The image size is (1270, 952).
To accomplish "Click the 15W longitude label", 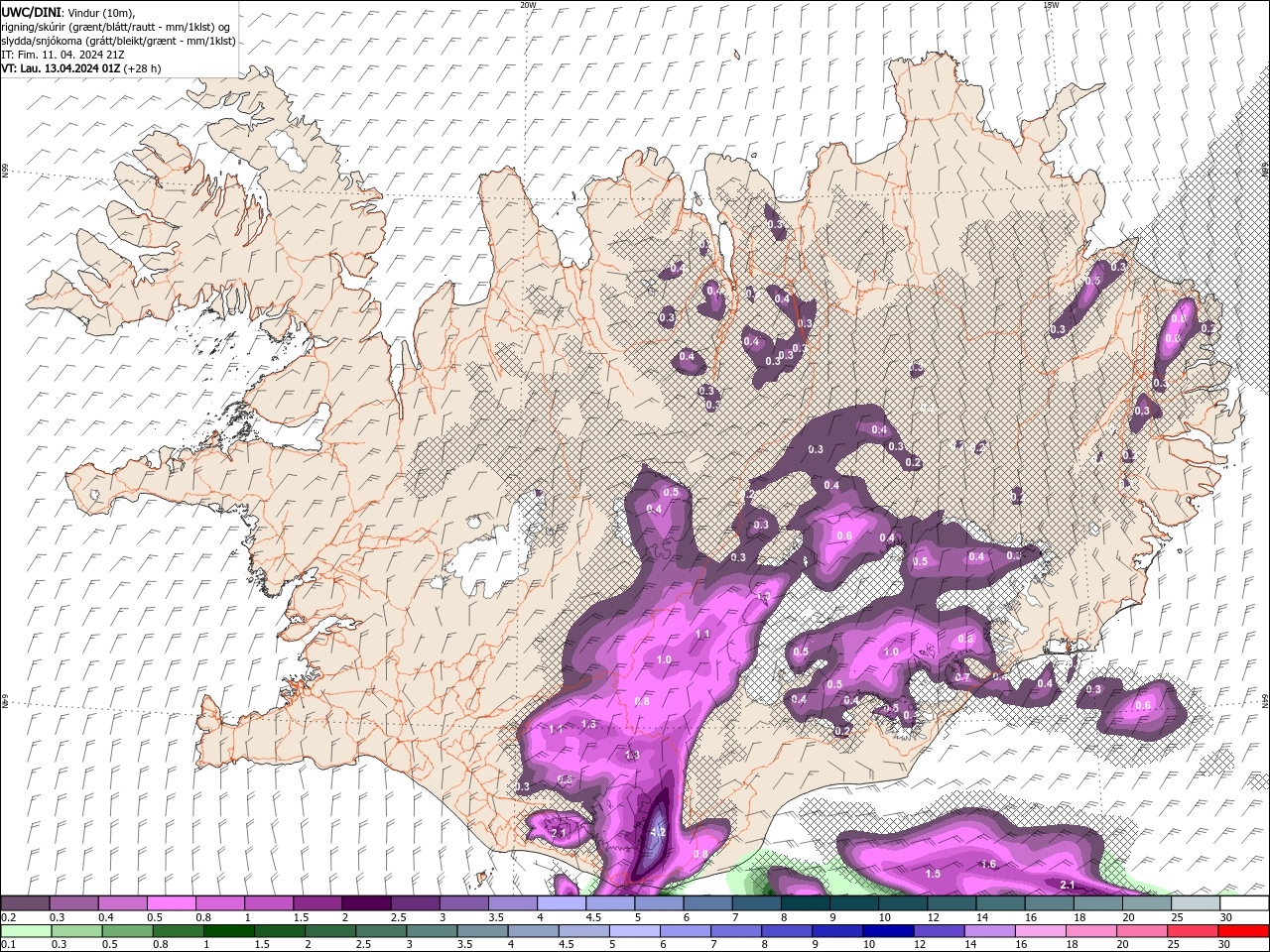I will coord(1052,5).
